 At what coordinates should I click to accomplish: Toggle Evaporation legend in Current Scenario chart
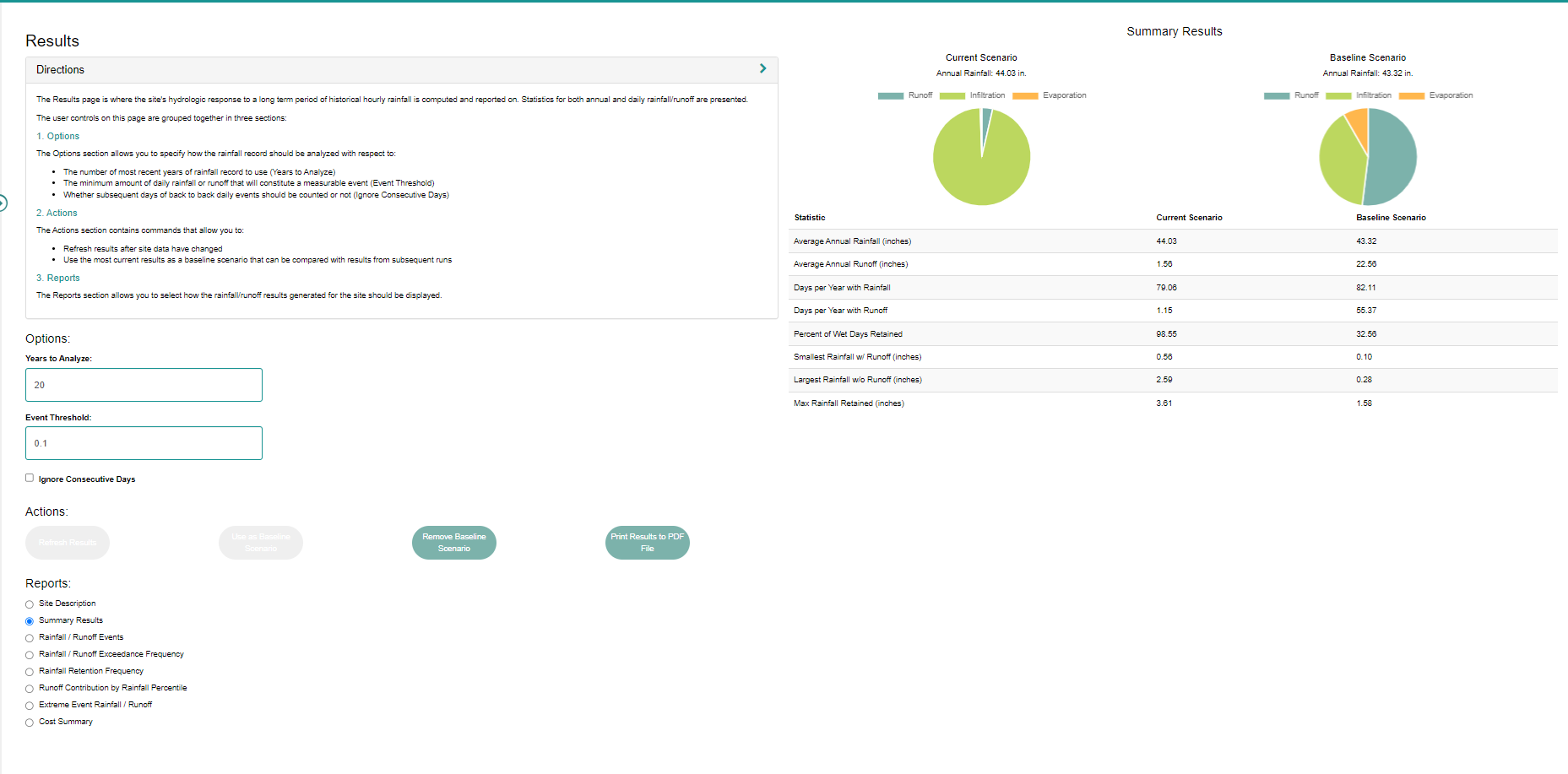coord(1050,95)
